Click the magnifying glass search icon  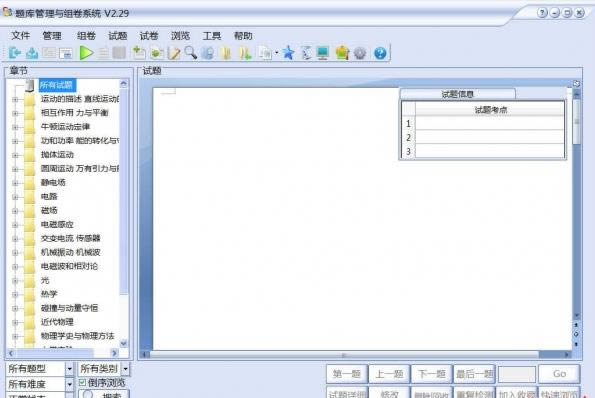point(190,53)
